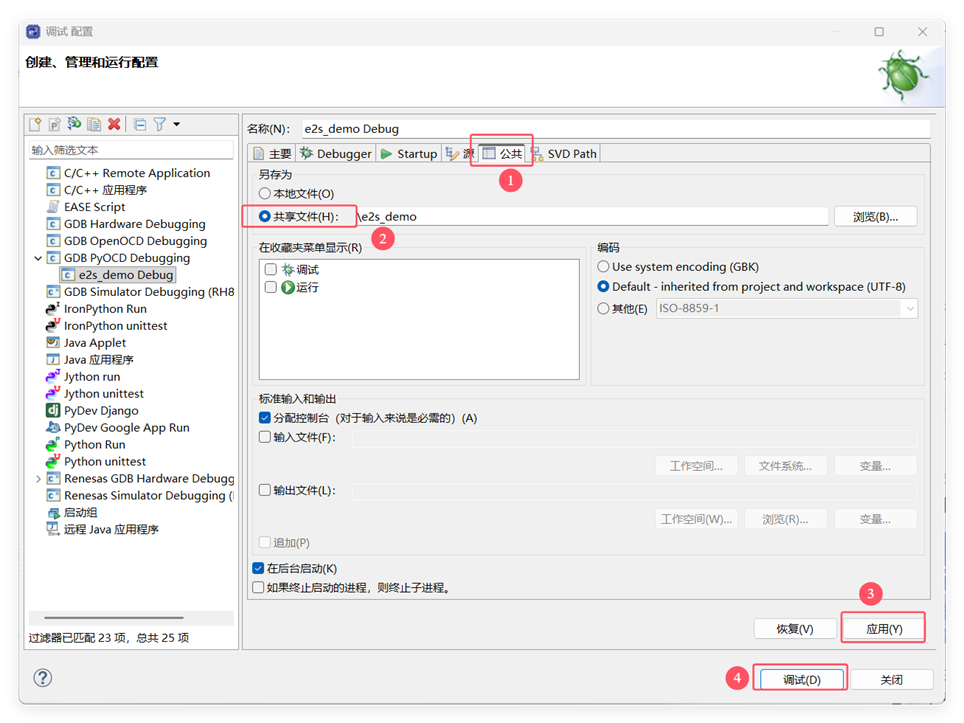Screen dimensions: 964x723
Task: Collapse the GDB PyOCD Debugging node
Action: pos(38,258)
